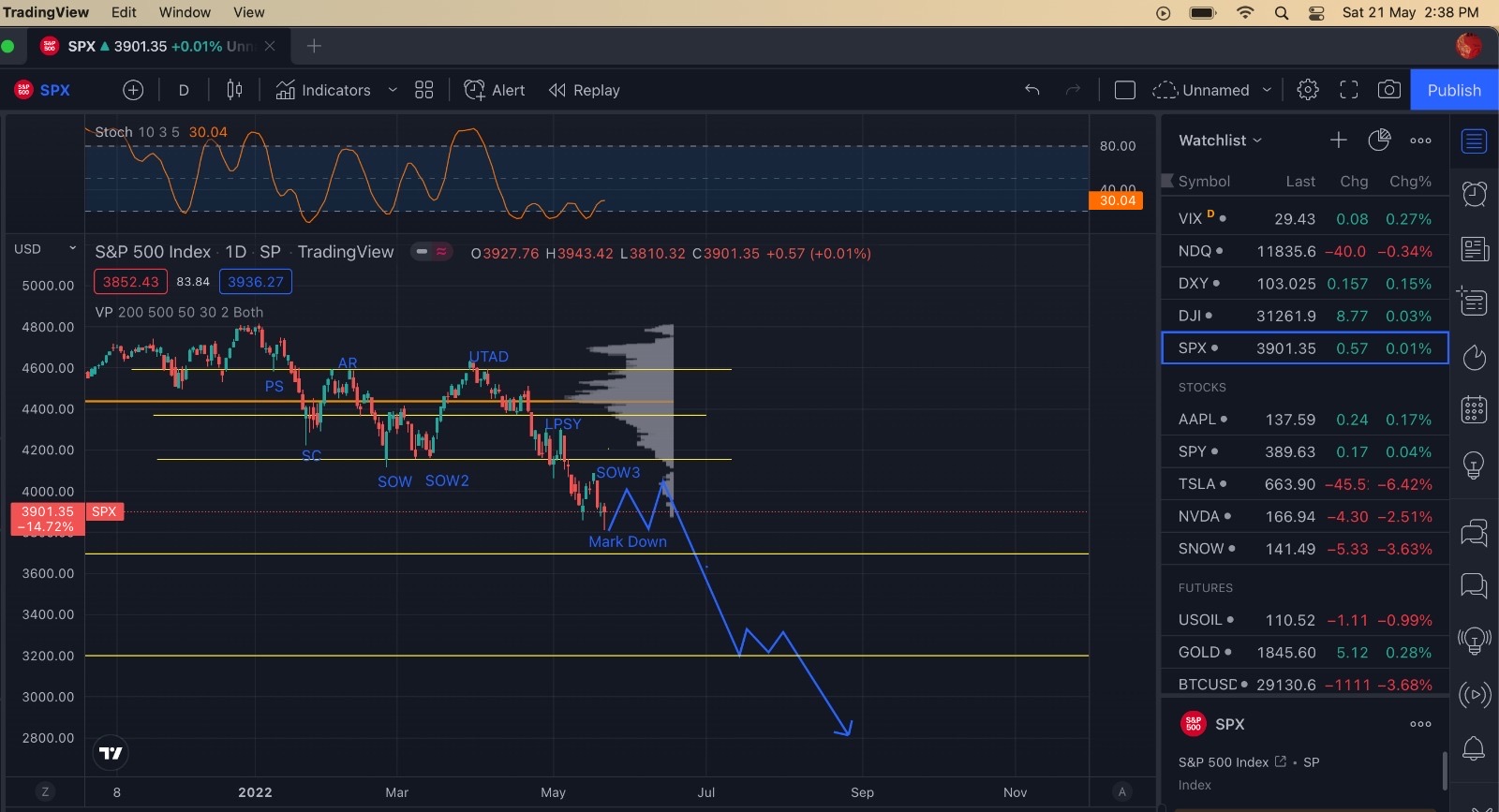The width and height of the screenshot is (1499, 812).
Task: Open the Hotlists flame icon in right sidebar
Action: (1474, 357)
